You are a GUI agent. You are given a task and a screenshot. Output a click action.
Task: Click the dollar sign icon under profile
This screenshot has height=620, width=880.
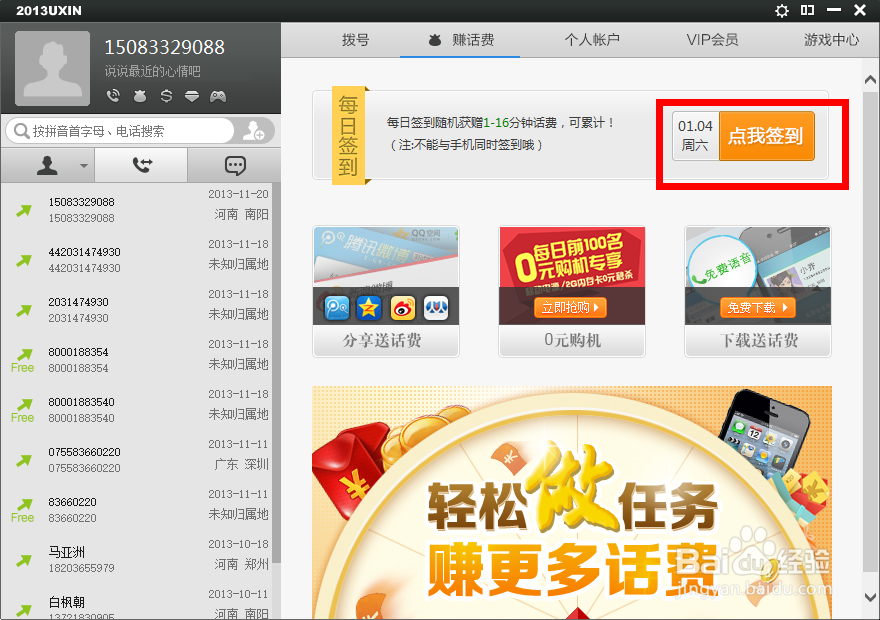click(x=166, y=96)
